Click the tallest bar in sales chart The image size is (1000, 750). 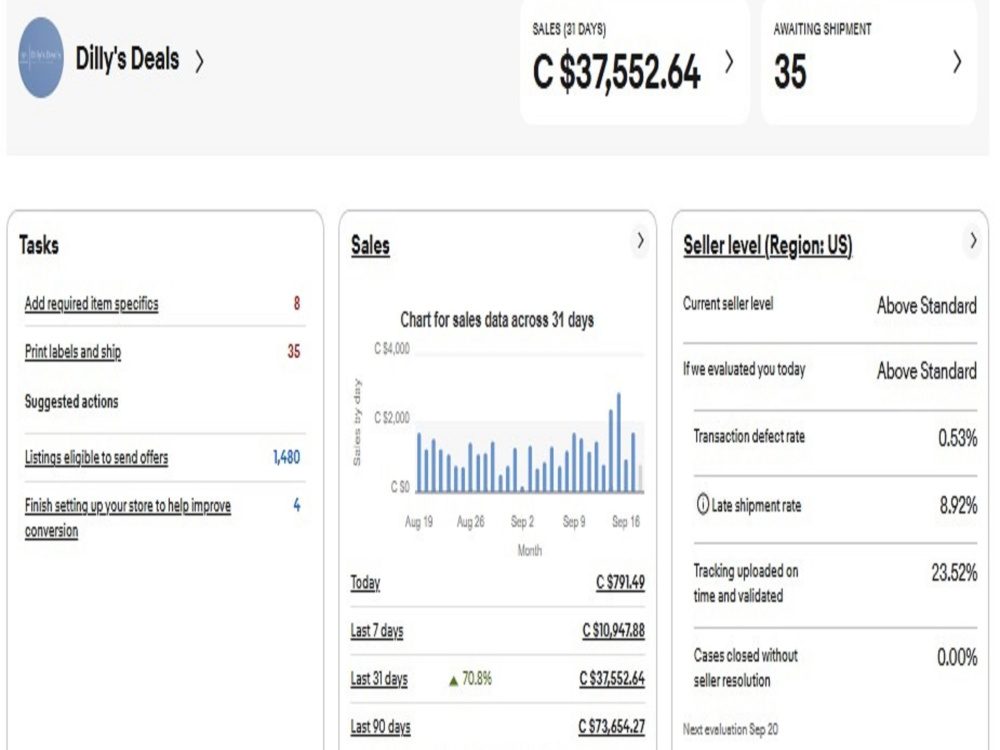[619, 443]
